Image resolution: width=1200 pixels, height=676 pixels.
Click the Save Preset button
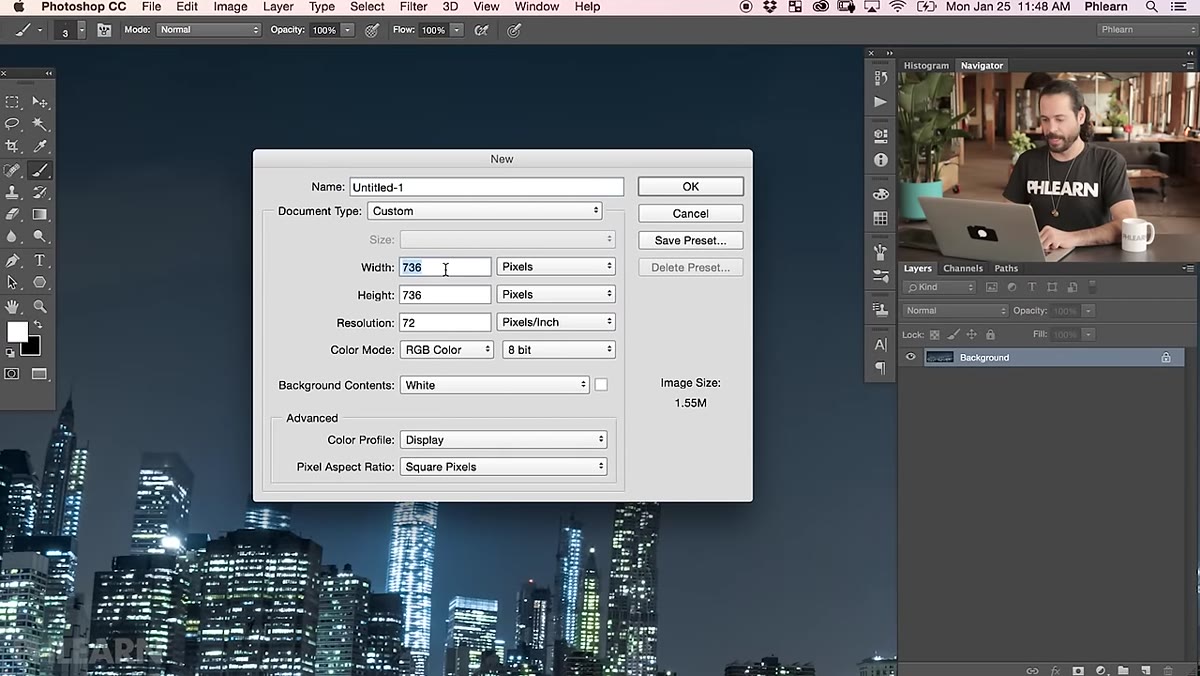tap(690, 240)
